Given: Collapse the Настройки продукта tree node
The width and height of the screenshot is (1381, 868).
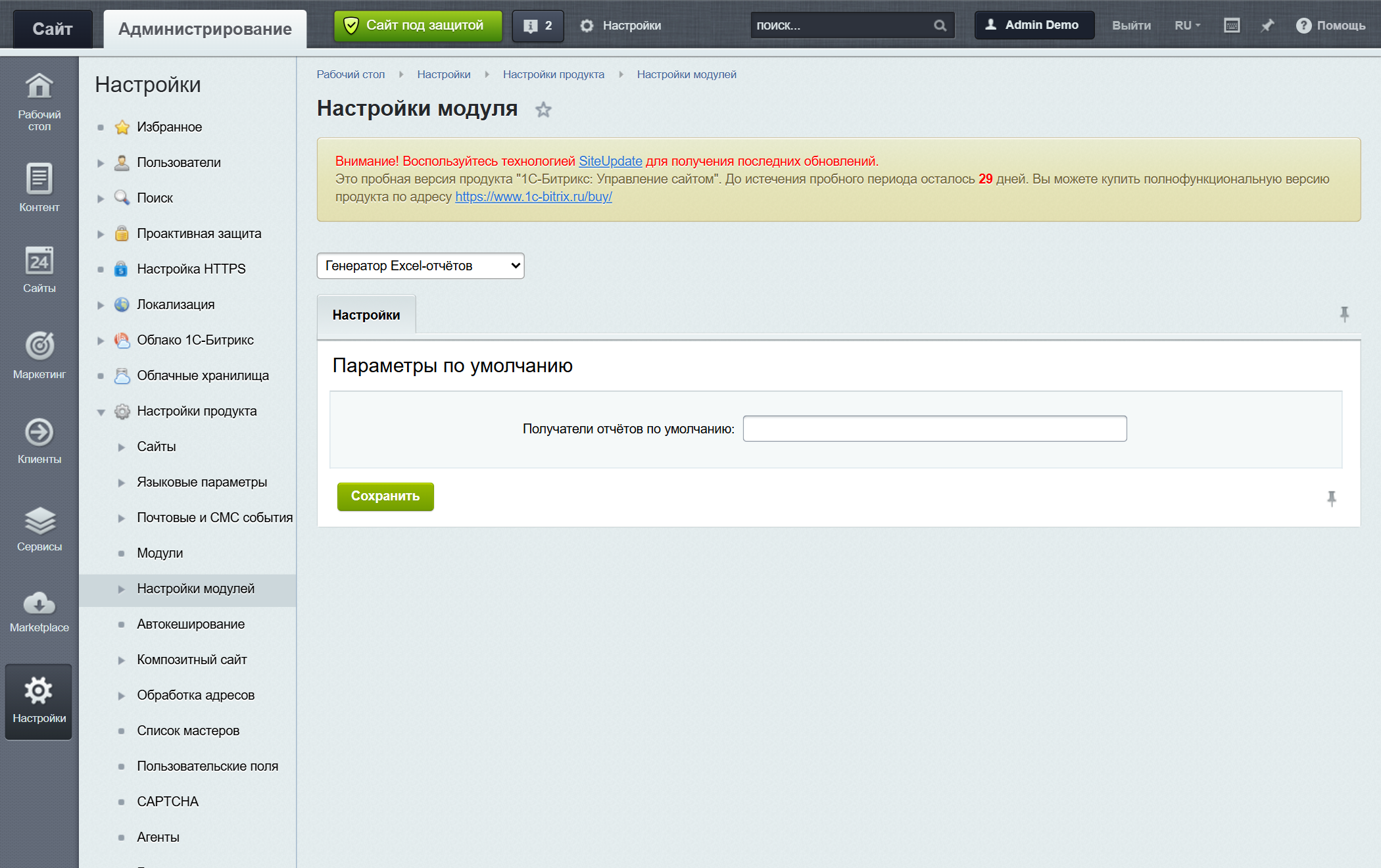Looking at the screenshot, I should 101,412.
